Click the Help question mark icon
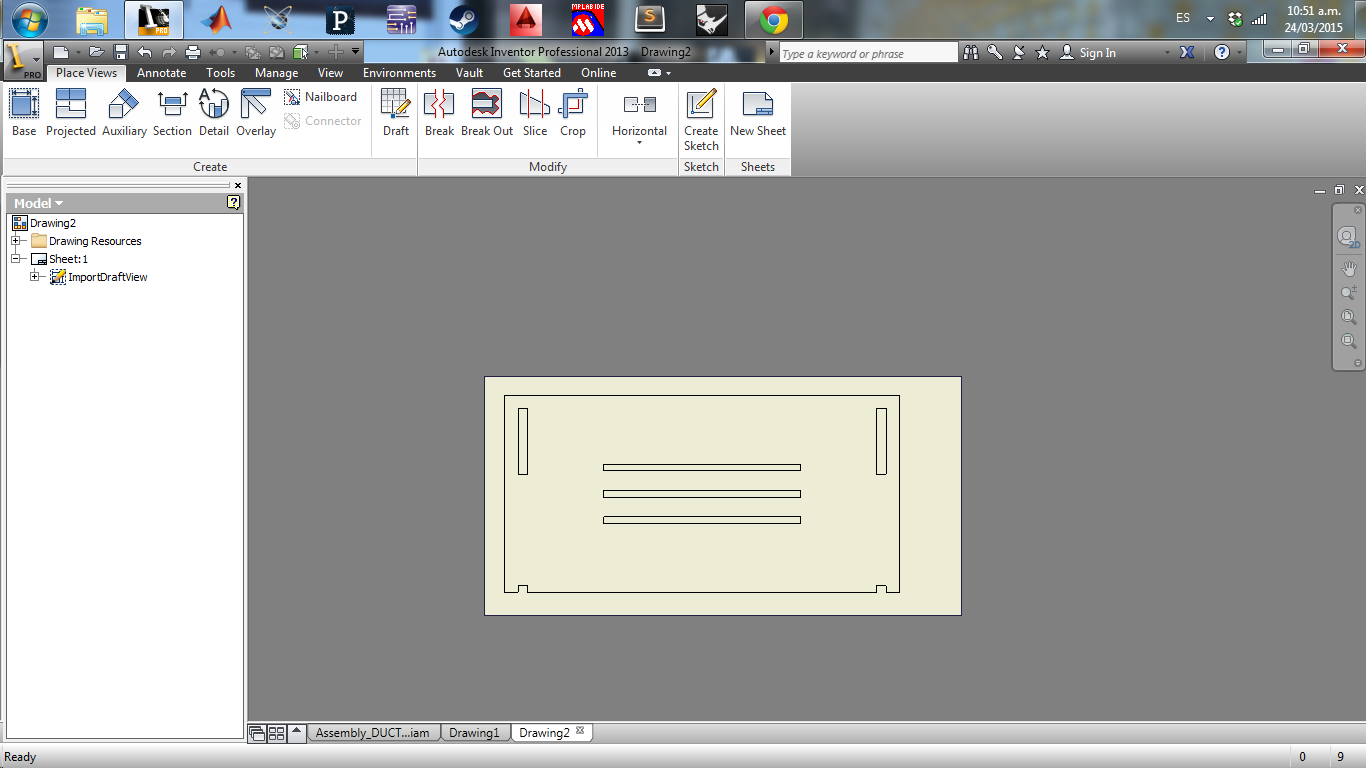Image resolution: width=1366 pixels, height=768 pixels. click(x=1222, y=52)
